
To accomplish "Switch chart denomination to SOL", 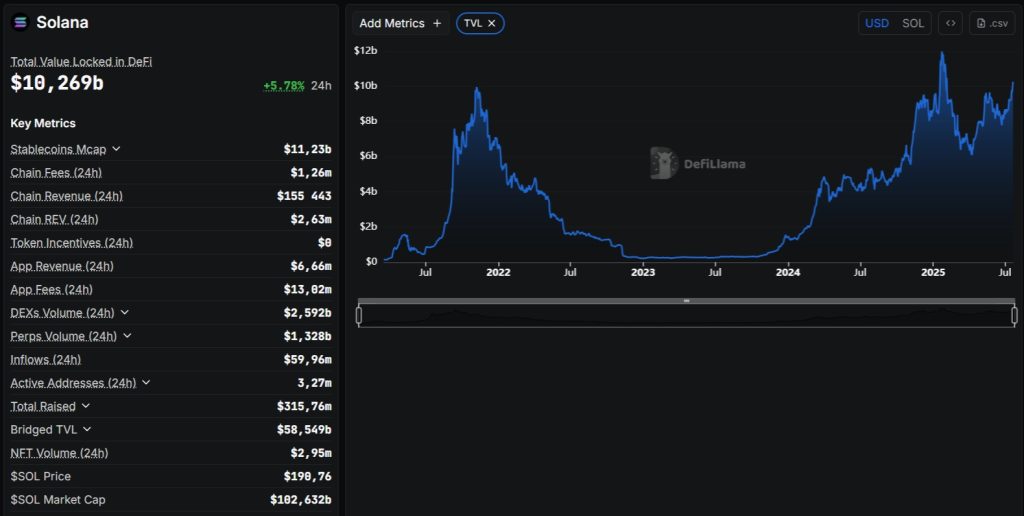I will [913, 24].
